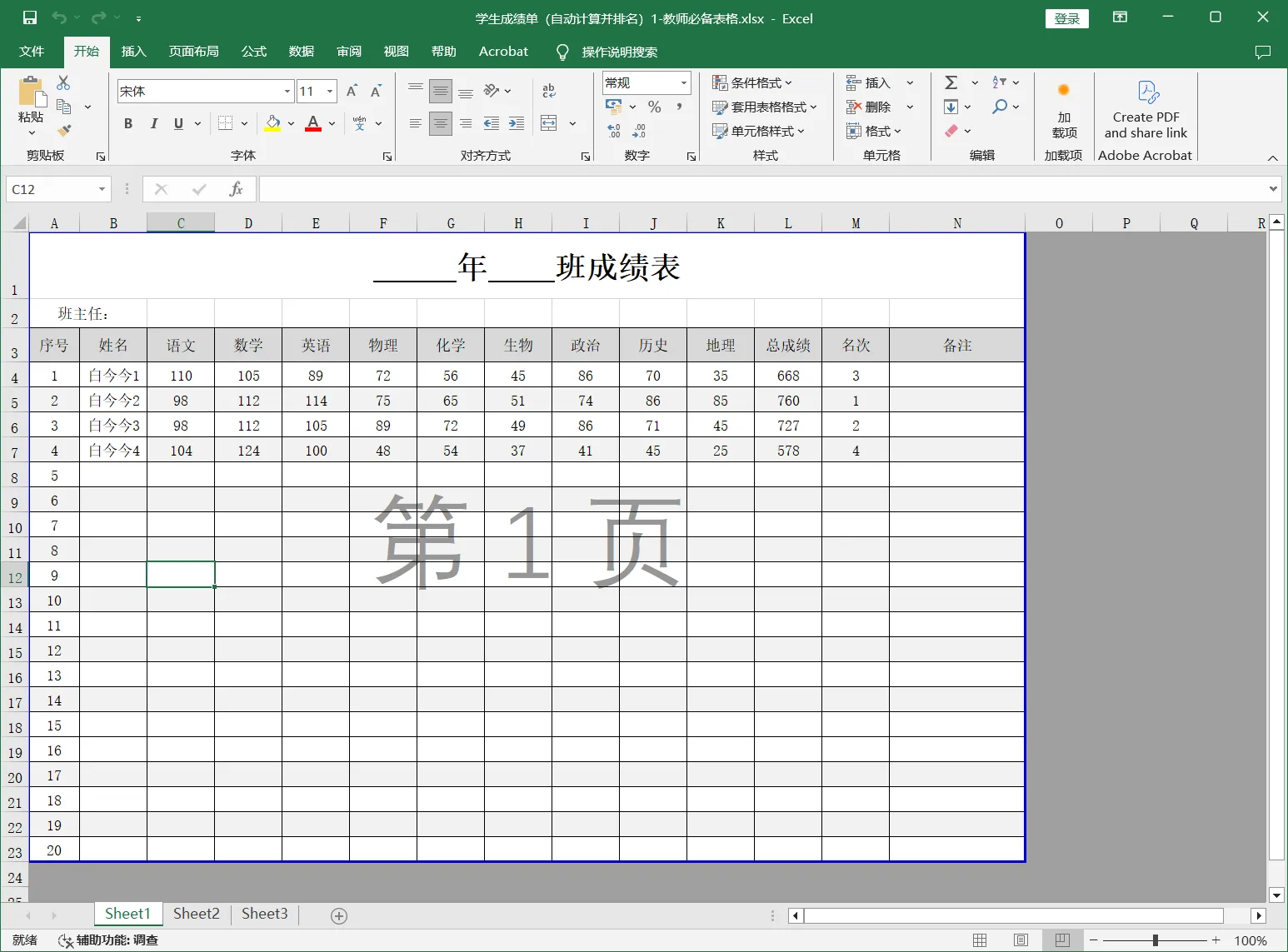Click the Save icon in title bar
The image size is (1288, 952).
pos(30,17)
